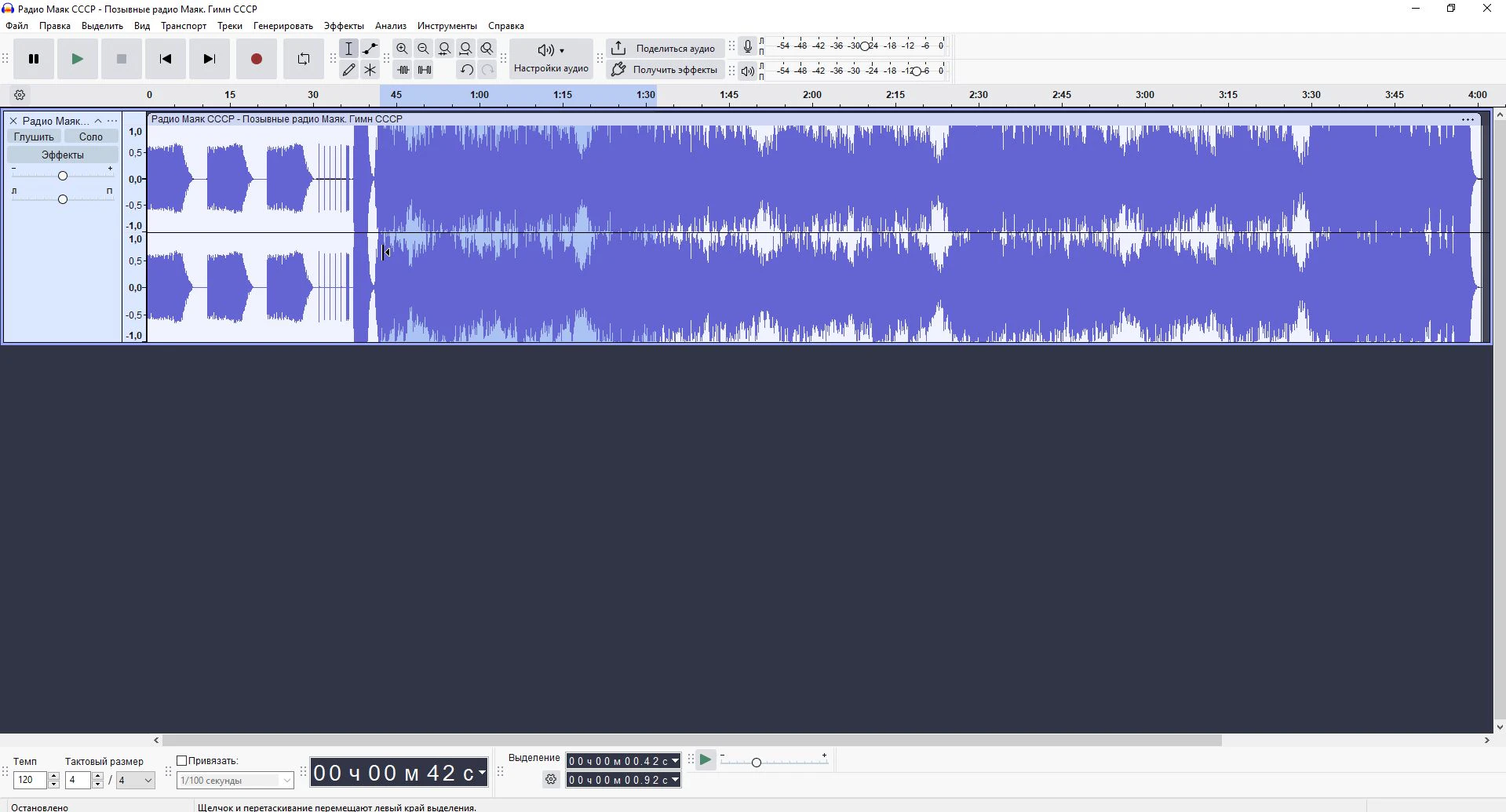Screen dimensions: 1506x812
Task: Close the Радио Маяк track
Action: tap(13, 121)
